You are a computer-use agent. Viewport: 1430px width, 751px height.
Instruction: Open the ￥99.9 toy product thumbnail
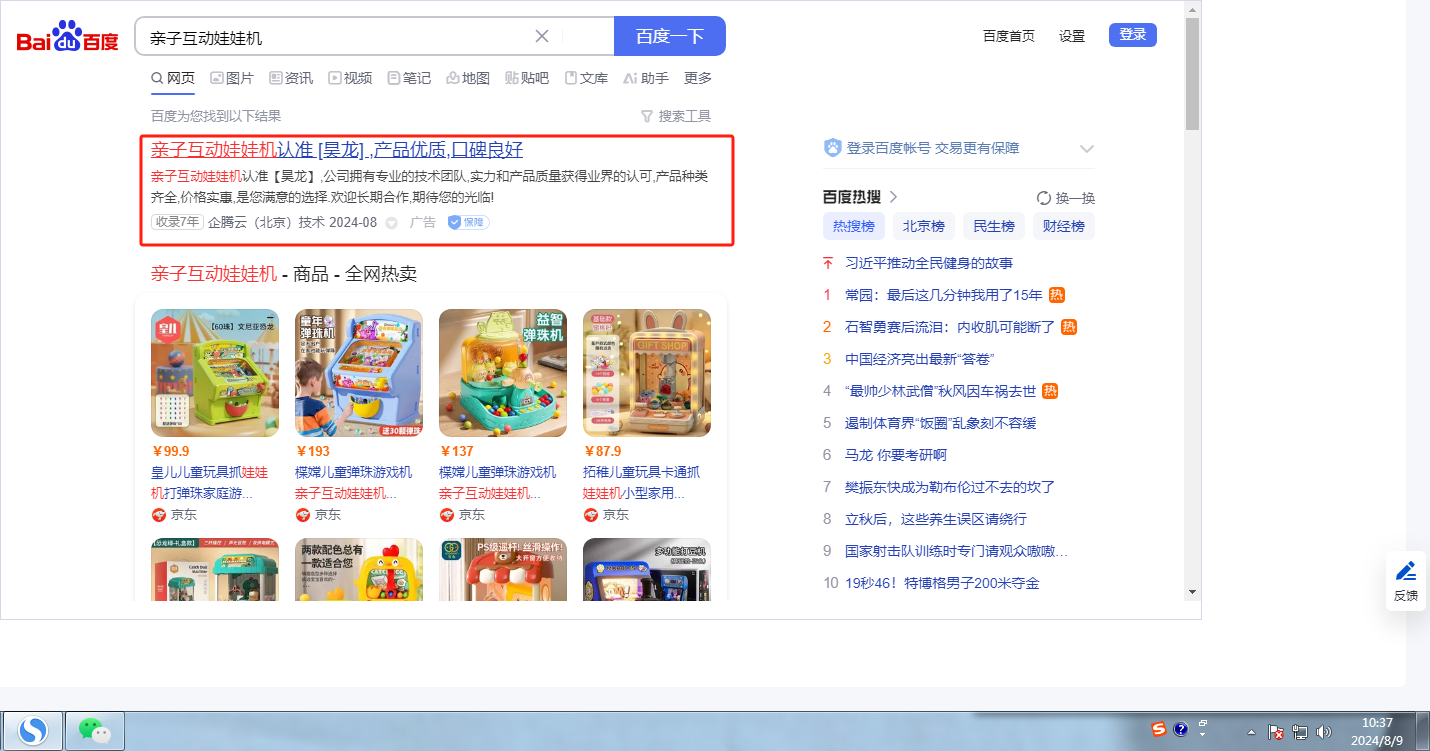pyautogui.click(x=215, y=373)
